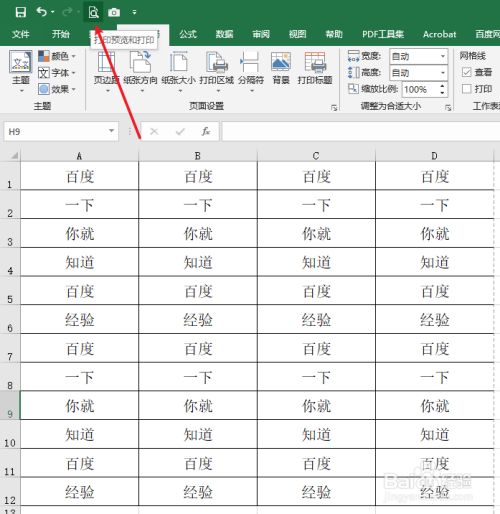Open the 效果 theme effects dropdown
The image size is (500, 514).
(x=57, y=89)
